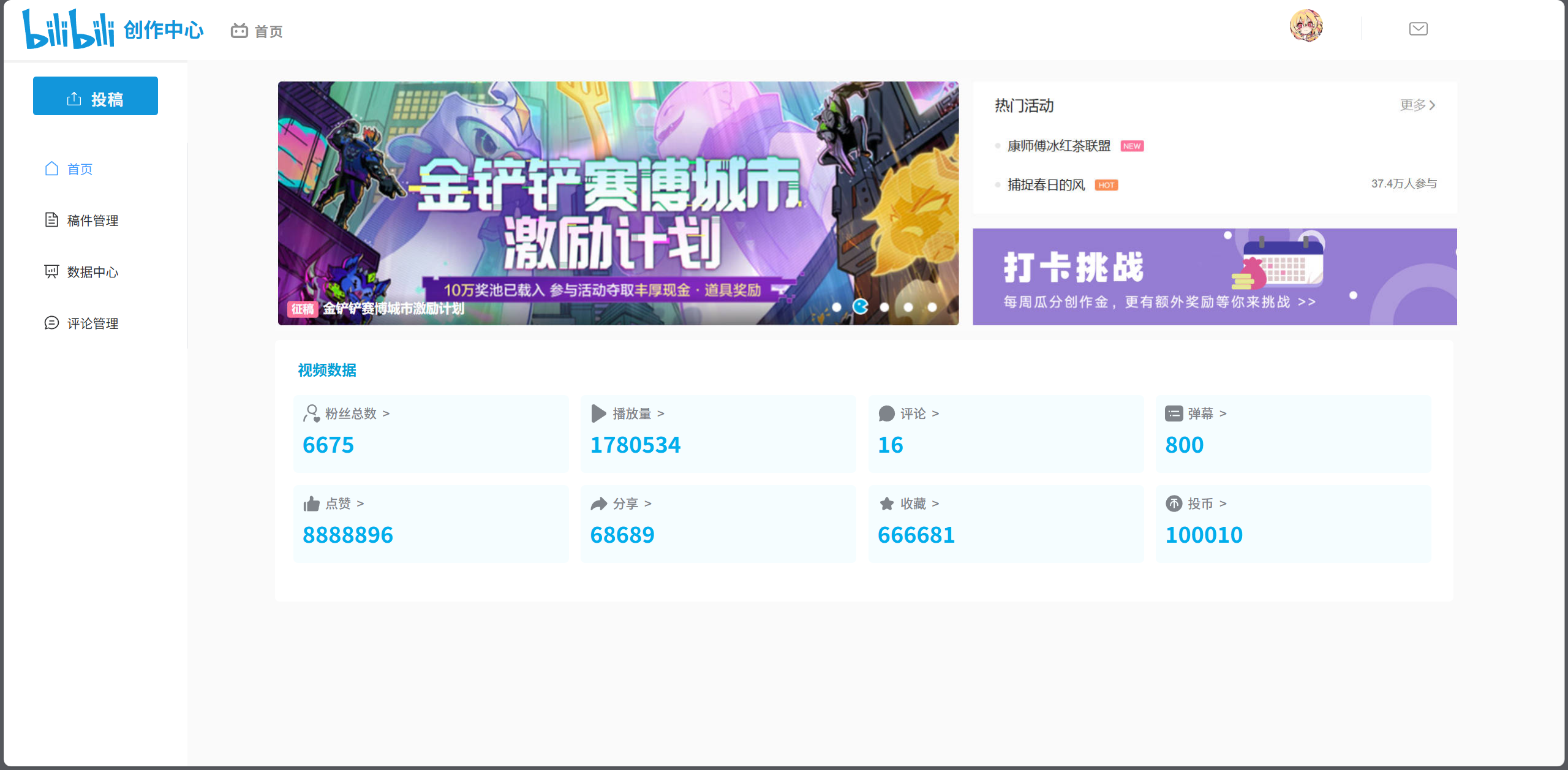Open 数据中心 in the sidebar
This screenshot has width=1568, height=770.
point(92,272)
